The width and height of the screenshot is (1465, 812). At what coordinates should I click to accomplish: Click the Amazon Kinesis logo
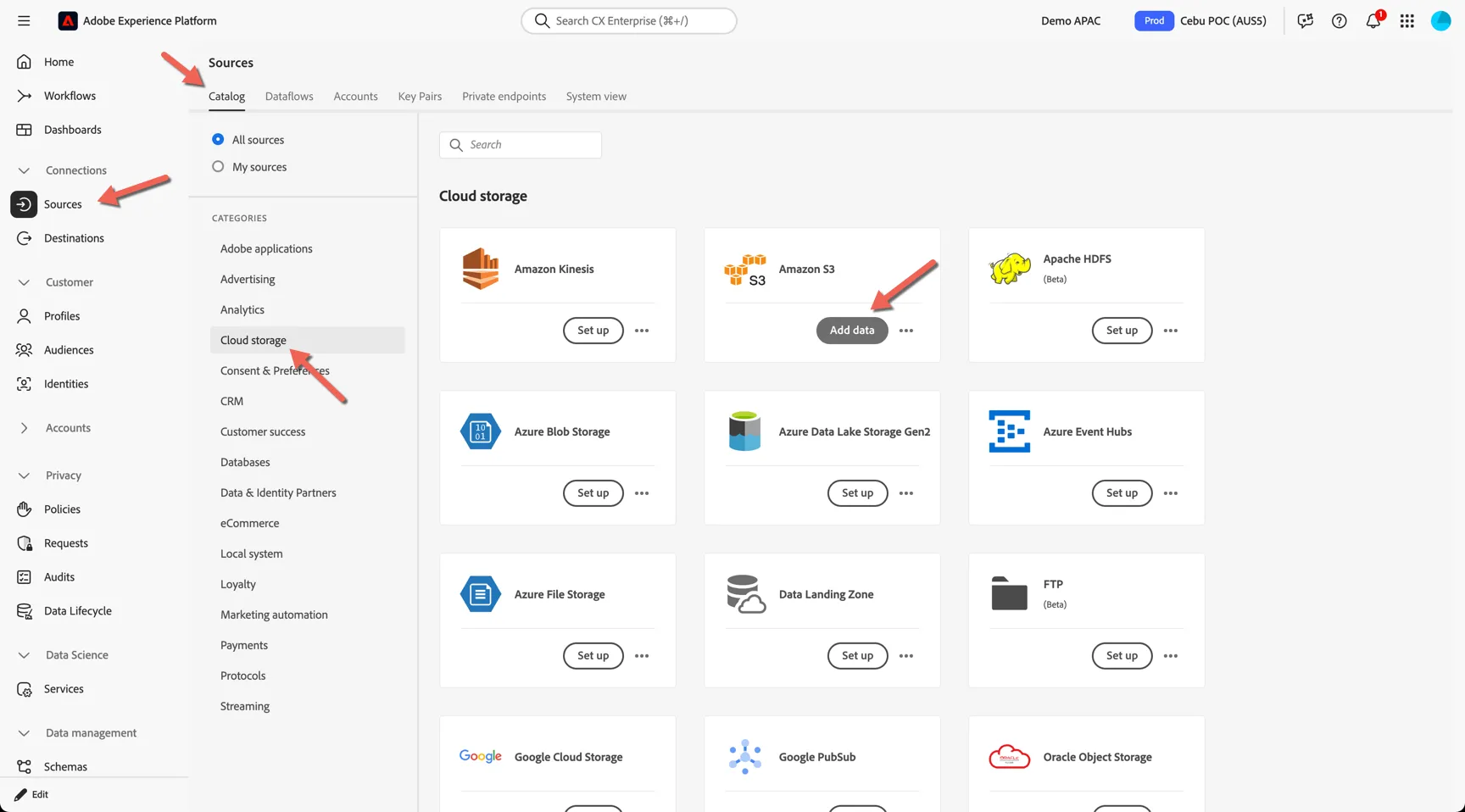pyautogui.click(x=481, y=269)
